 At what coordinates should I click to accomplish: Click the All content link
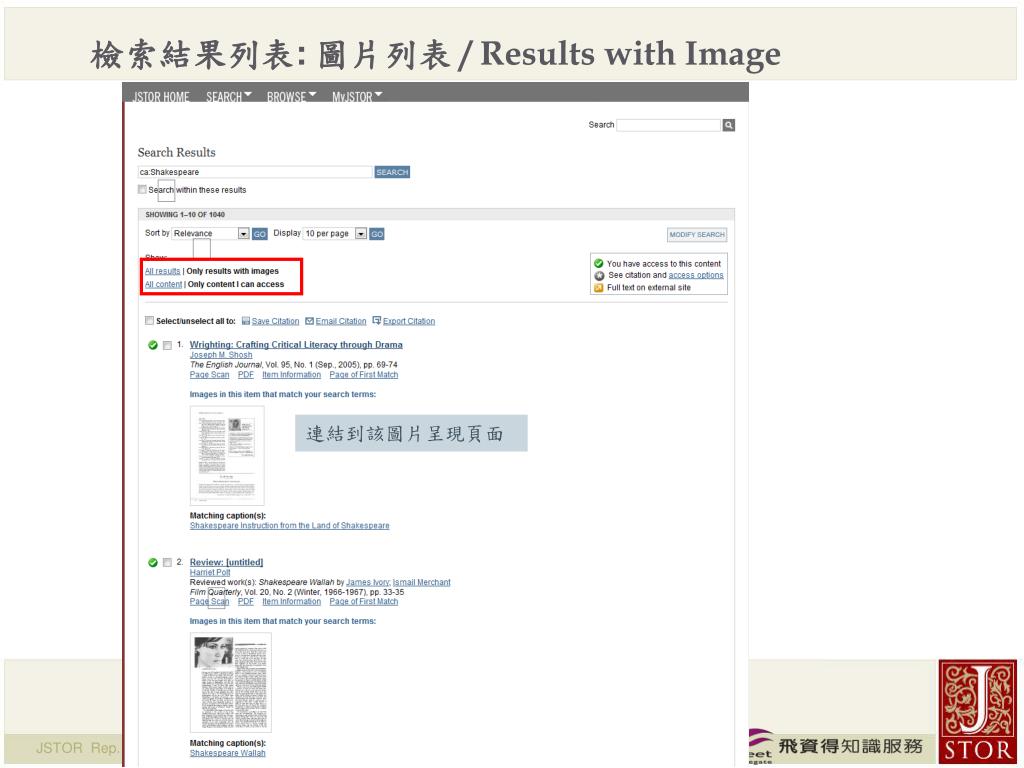click(163, 284)
